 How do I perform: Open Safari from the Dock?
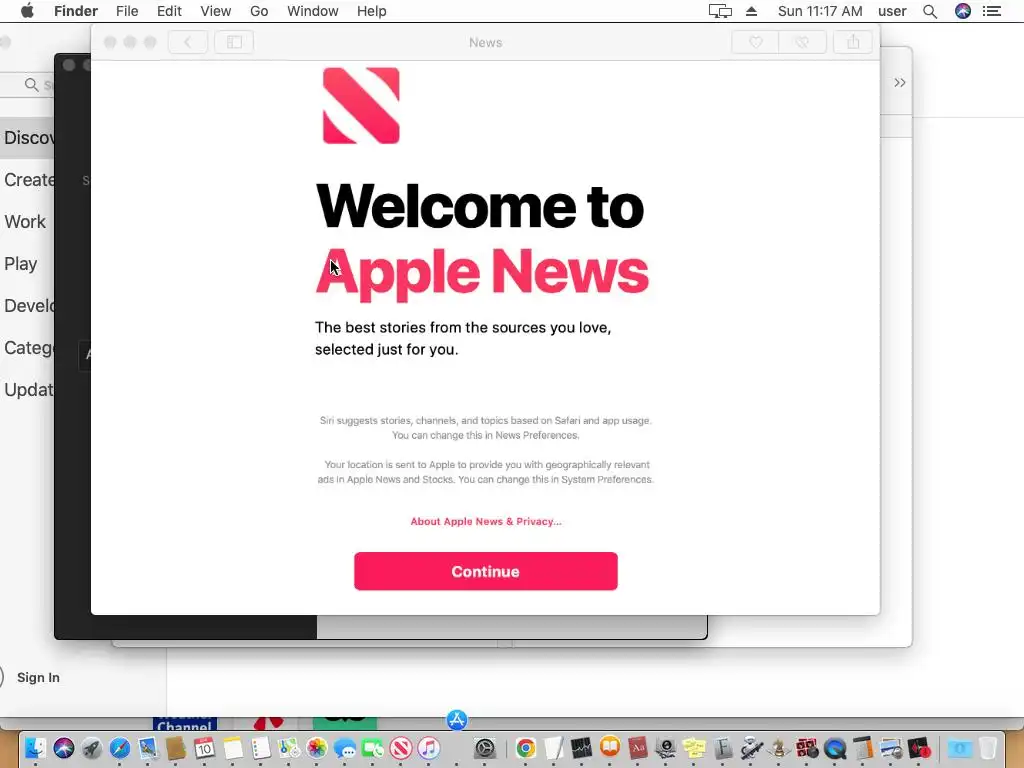point(120,748)
